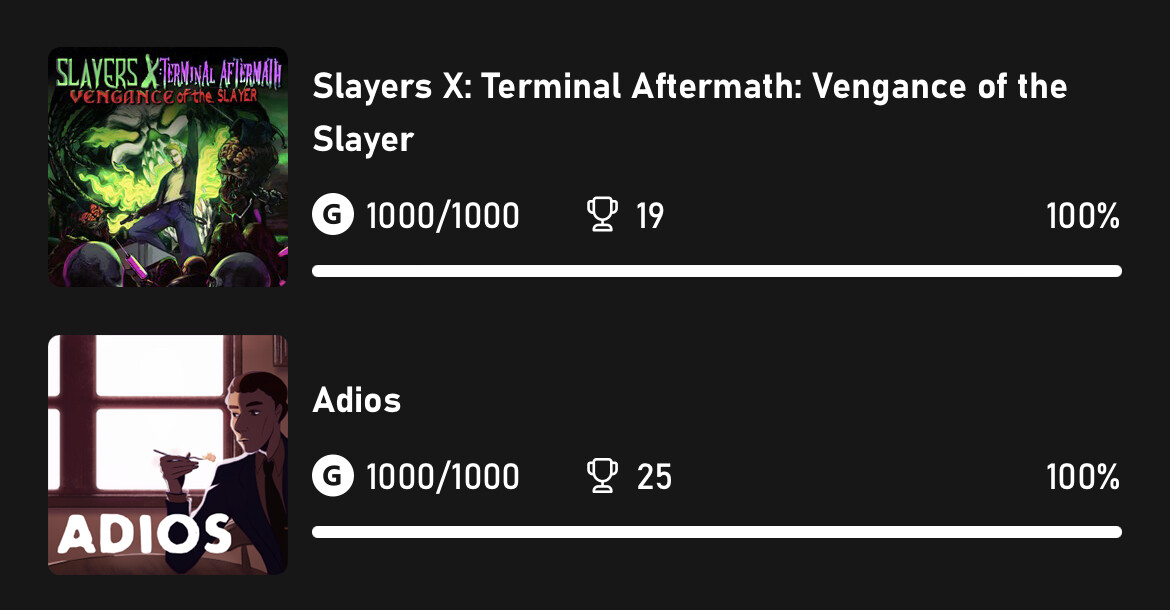Click the Gamerscore G icon for Adios
The width and height of the screenshot is (1170, 610).
pyautogui.click(x=333, y=476)
